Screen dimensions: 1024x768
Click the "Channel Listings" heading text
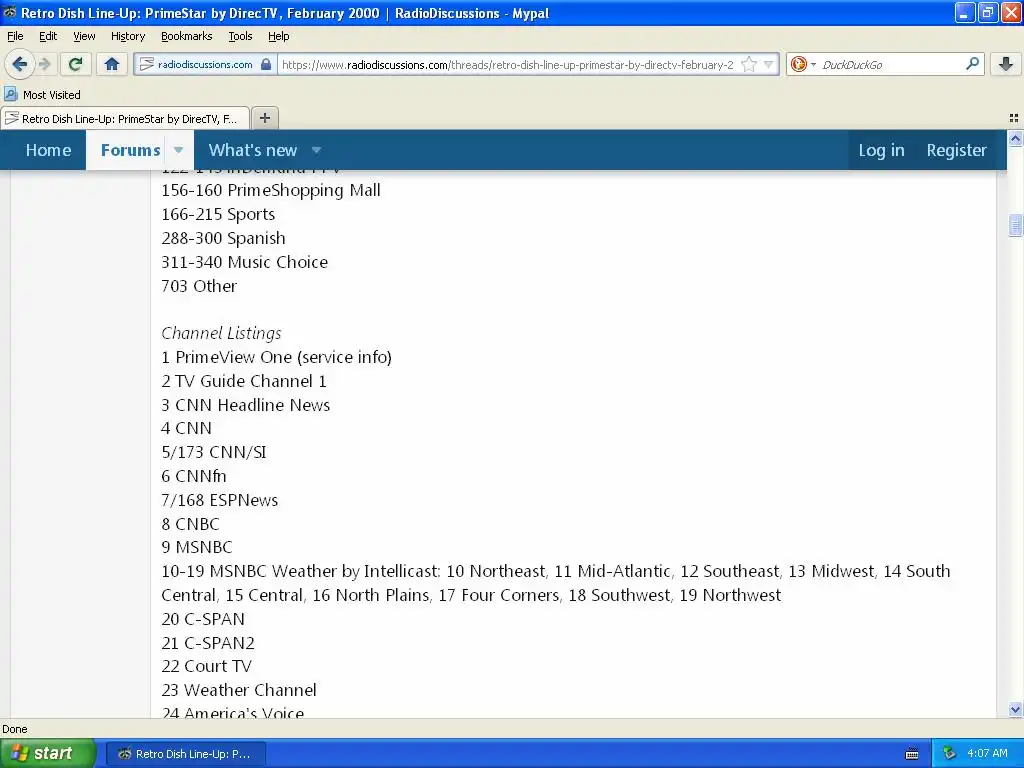(221, 333)
